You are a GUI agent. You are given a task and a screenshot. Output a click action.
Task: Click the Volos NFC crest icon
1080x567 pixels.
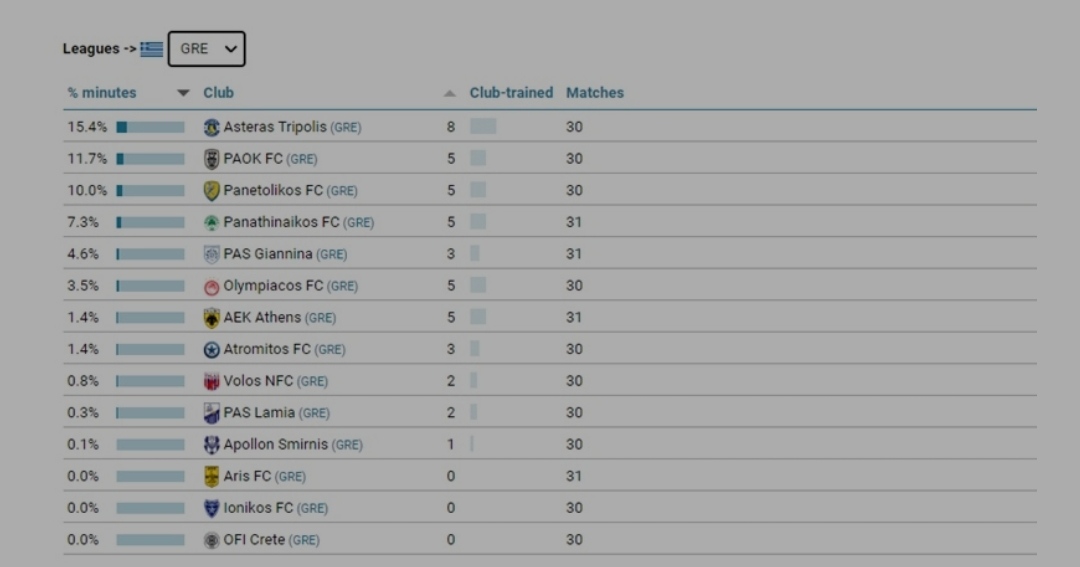(211, 381)
